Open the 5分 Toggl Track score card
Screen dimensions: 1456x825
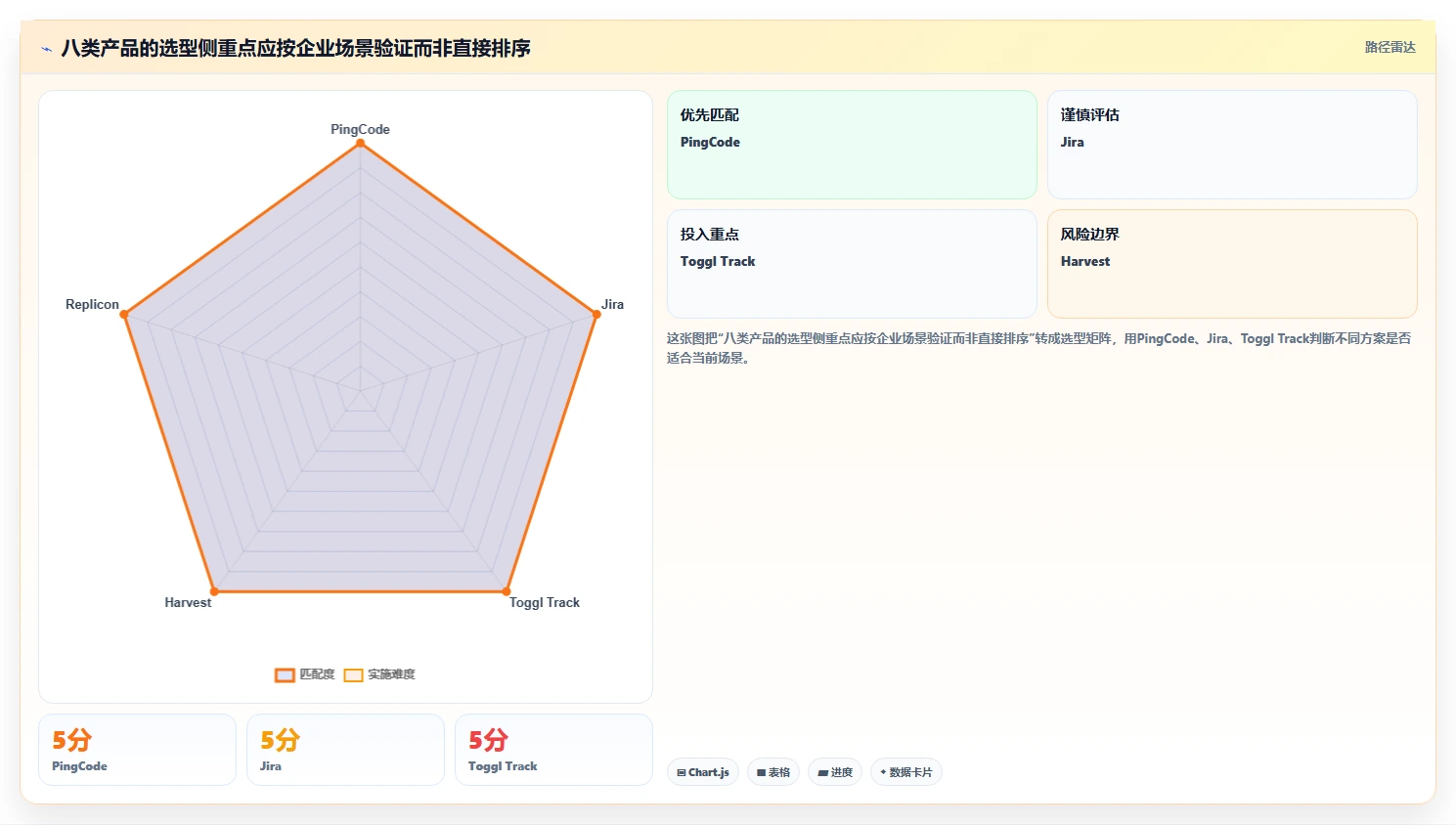point(553,750)
